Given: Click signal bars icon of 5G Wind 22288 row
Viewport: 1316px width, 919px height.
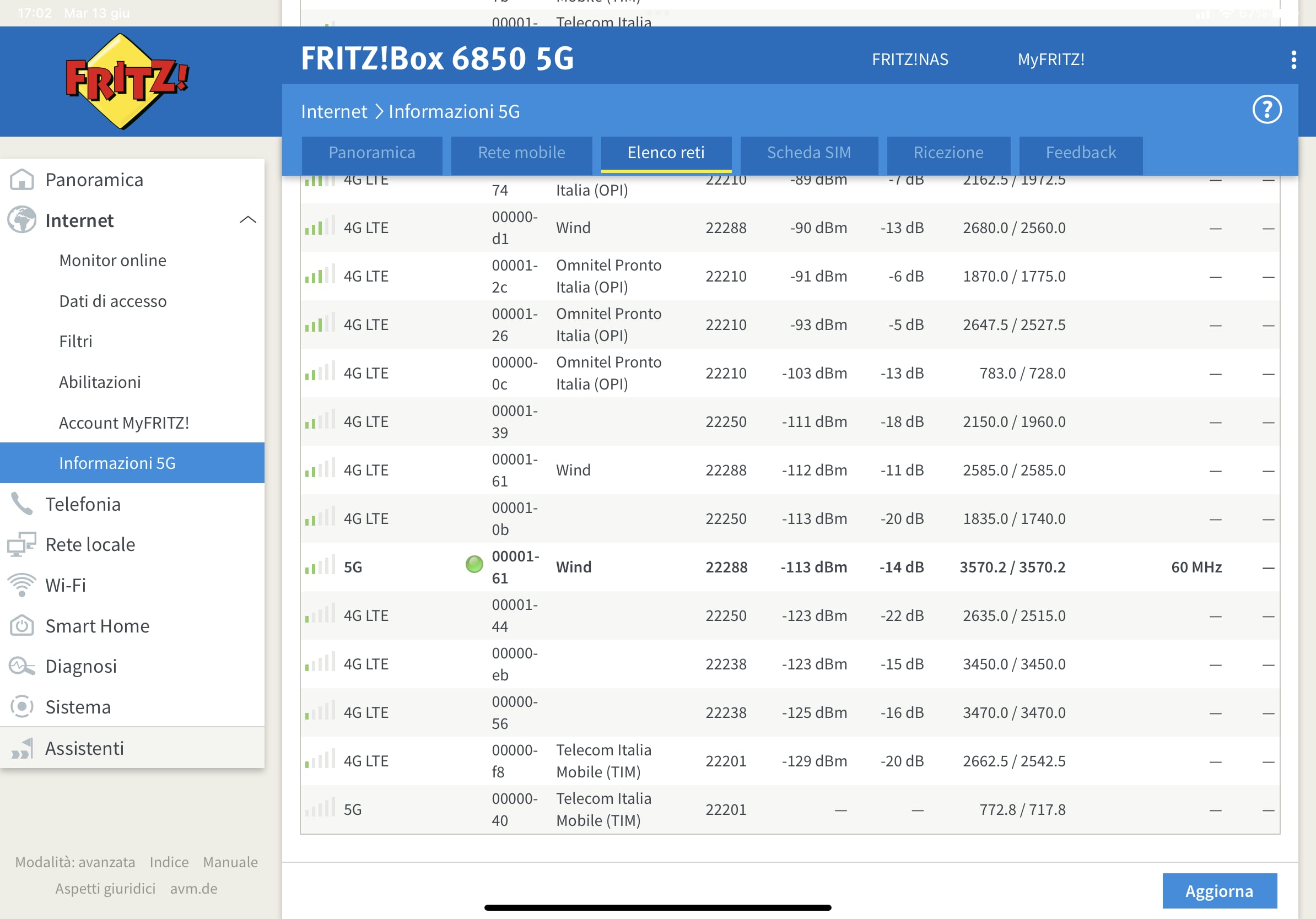Looking at the screenshot, I should [320, 565].
